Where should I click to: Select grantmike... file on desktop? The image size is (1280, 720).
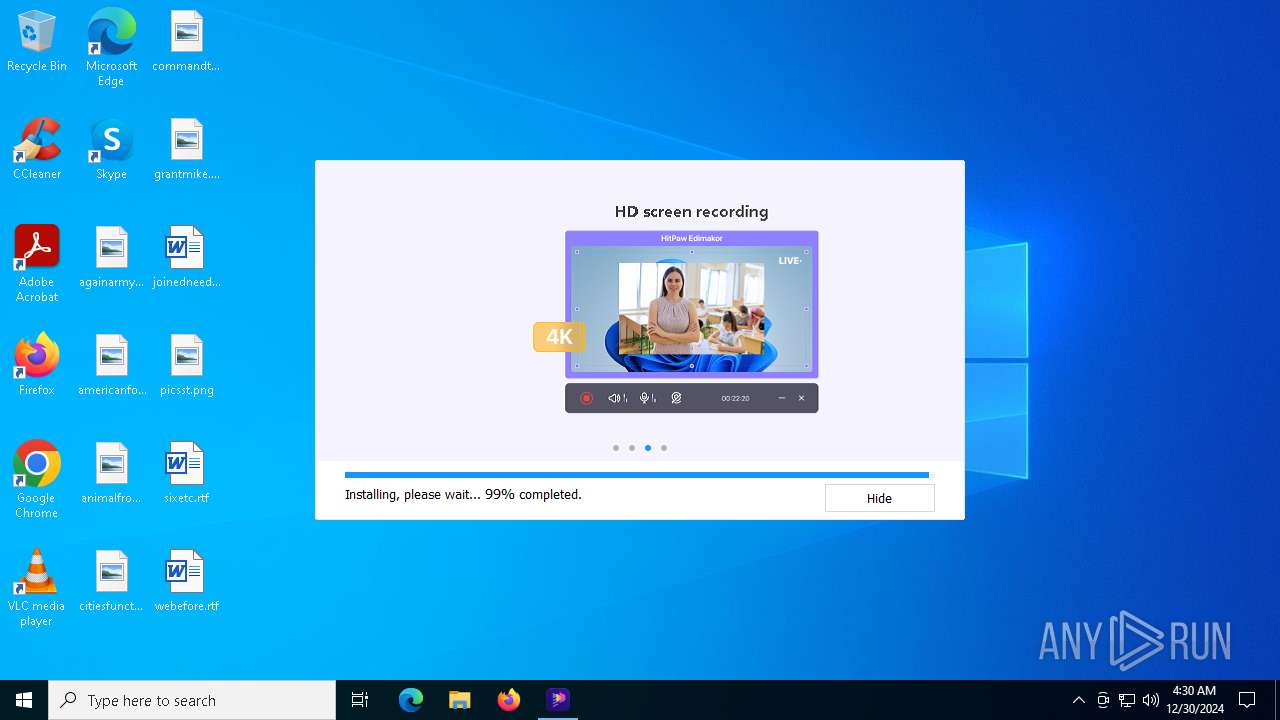coord(186,150)
